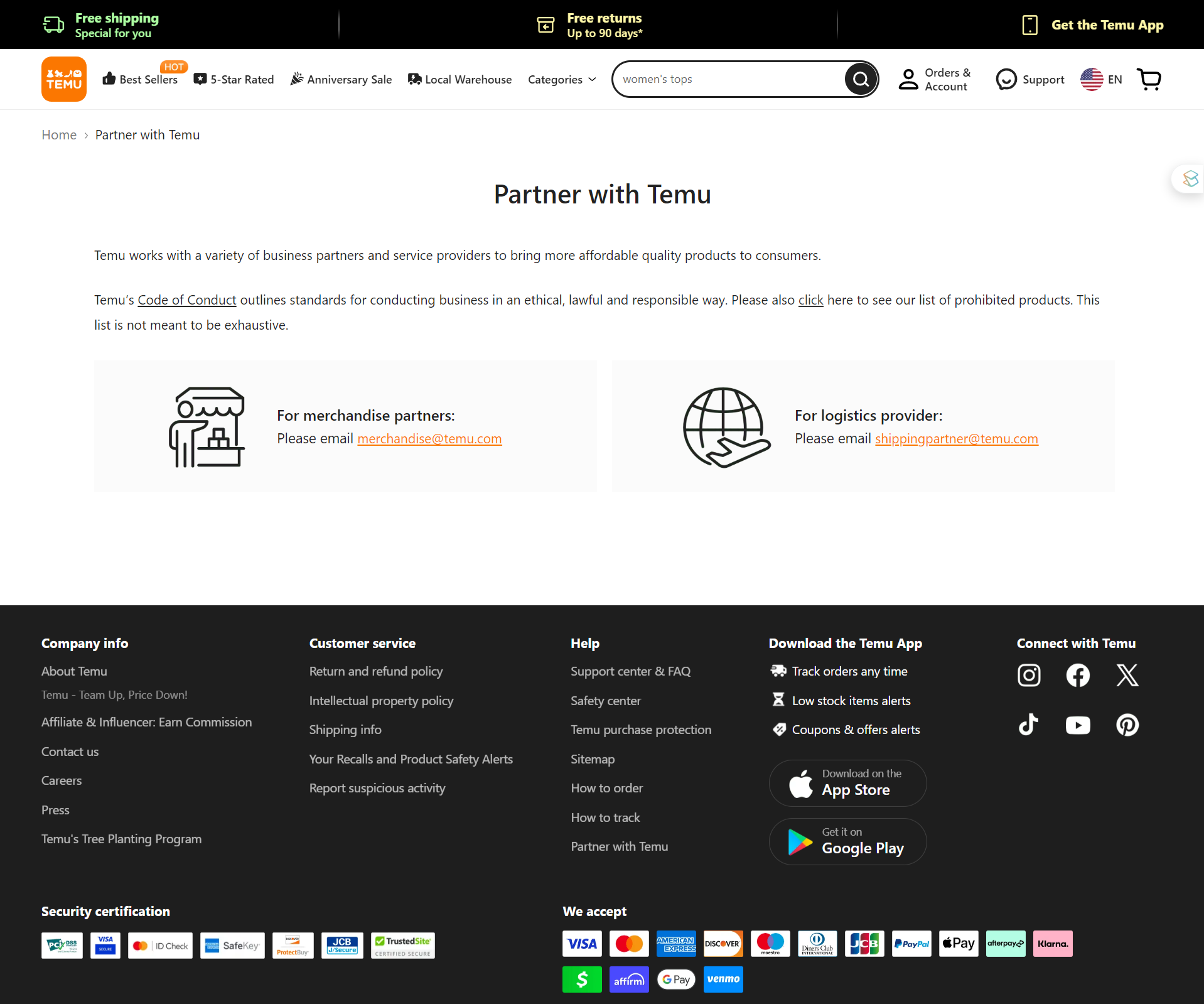Click the Venmo payment icon

(x=723, y=980)
